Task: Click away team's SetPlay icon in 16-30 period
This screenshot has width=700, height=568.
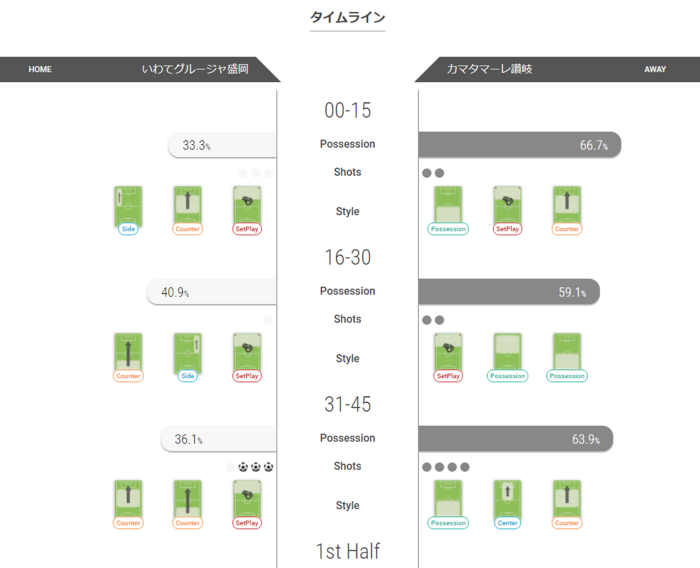Action: click(448, 355)
